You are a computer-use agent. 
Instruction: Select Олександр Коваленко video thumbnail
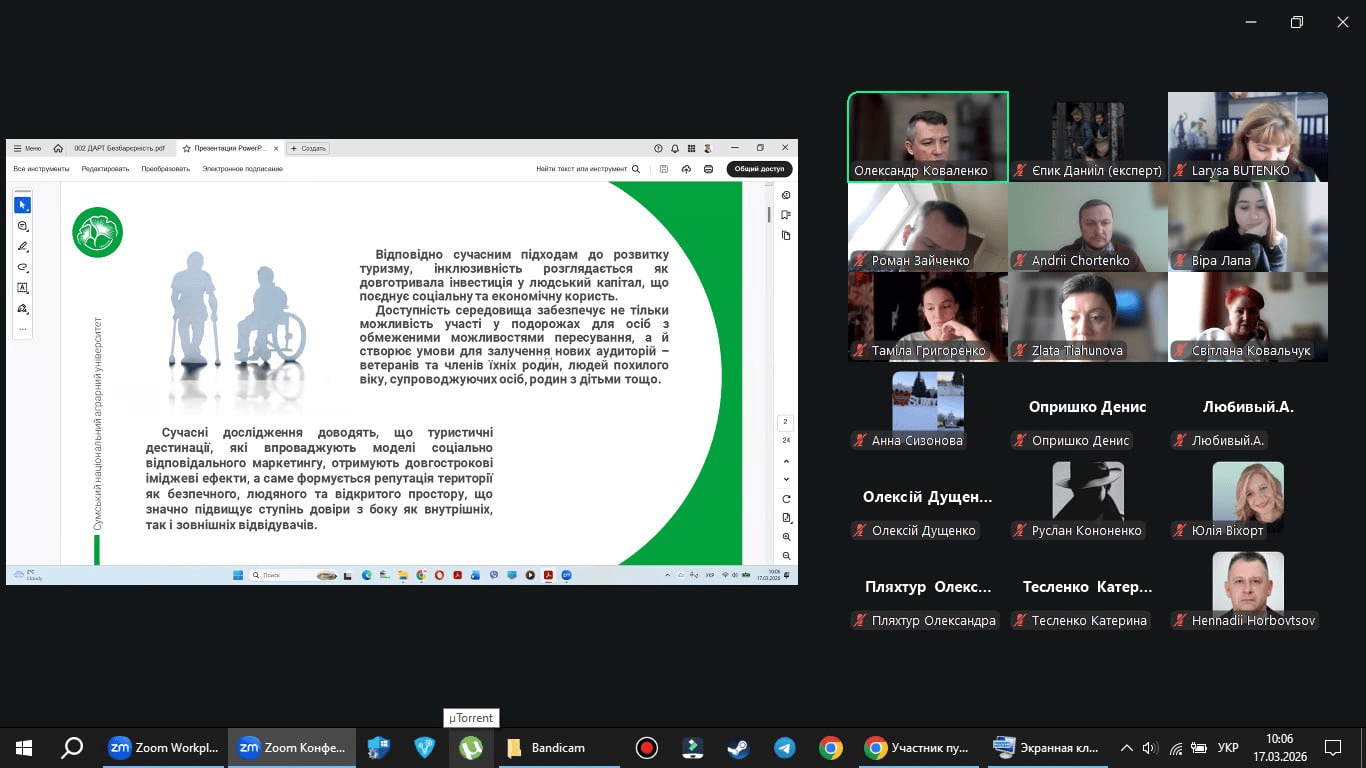pyautogui.click(x=928, y=136)
